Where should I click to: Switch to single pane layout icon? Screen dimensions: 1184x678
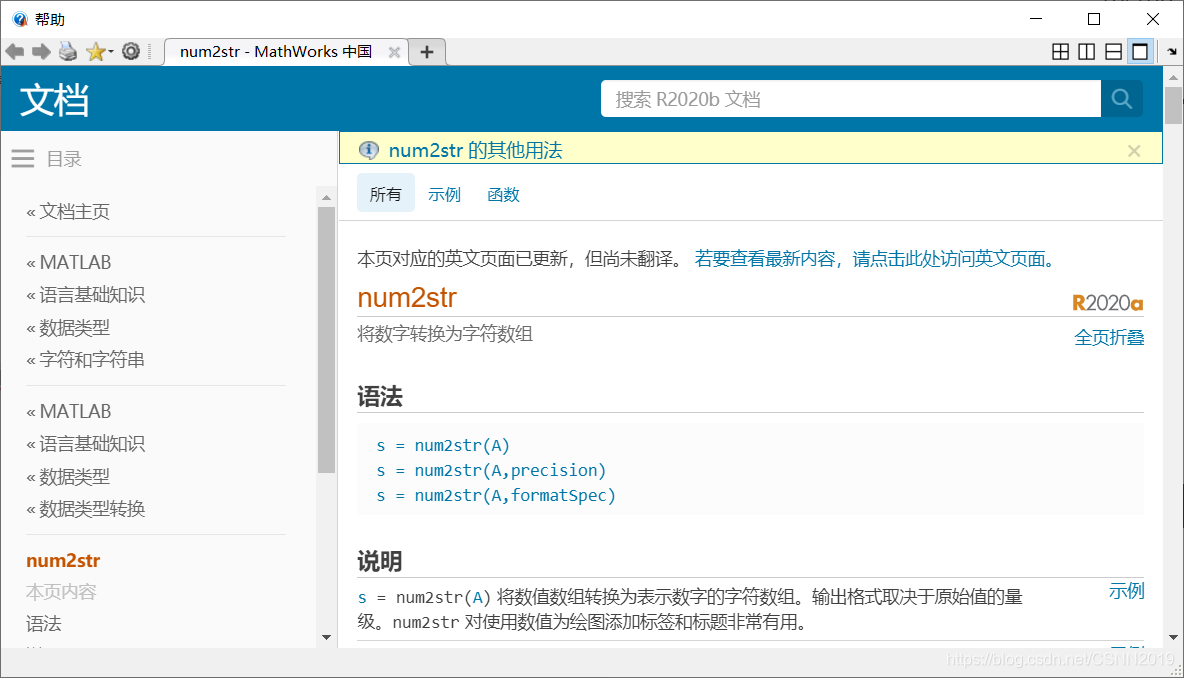pyautogui.click(x=1140, y=51)
